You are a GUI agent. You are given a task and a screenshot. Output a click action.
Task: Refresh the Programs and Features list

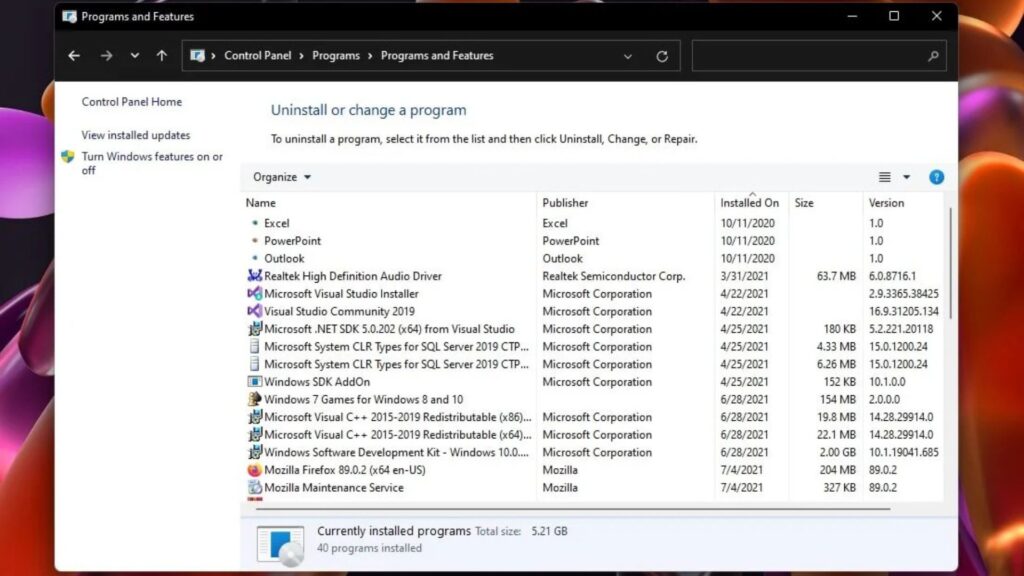pos(662,56)
